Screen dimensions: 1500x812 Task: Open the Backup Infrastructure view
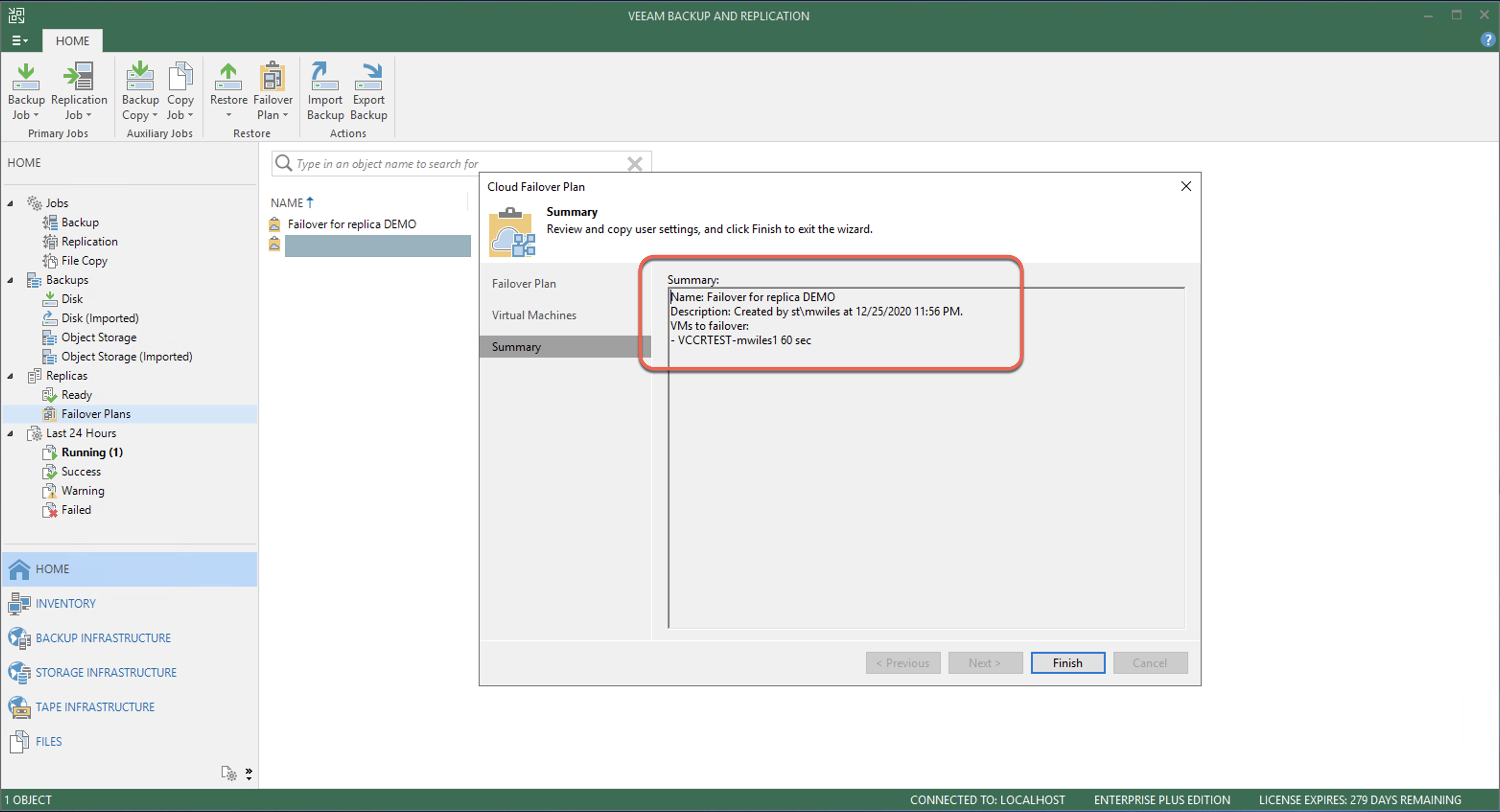[x=103, y=638]
